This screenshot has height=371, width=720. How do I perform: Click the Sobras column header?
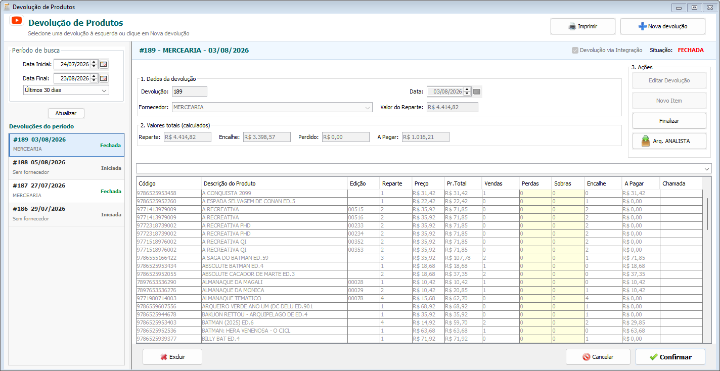click(567, 183)
